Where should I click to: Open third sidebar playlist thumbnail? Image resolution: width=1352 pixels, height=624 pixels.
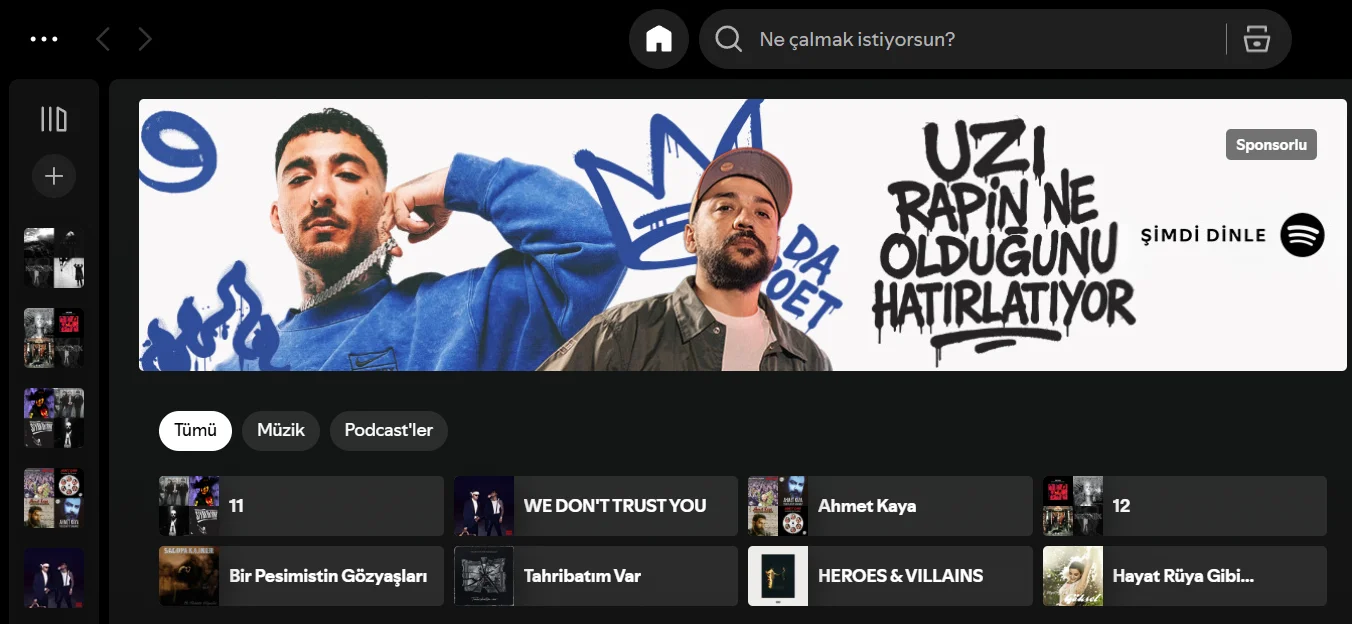click(x=54, y=418)
